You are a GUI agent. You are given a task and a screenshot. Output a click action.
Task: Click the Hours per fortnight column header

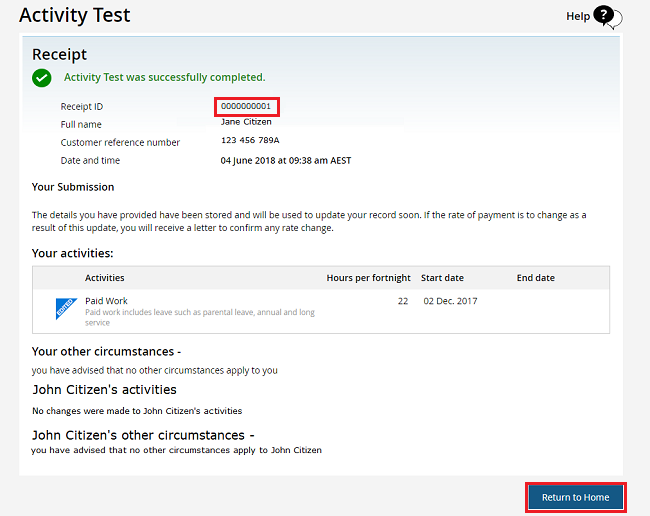368,278
